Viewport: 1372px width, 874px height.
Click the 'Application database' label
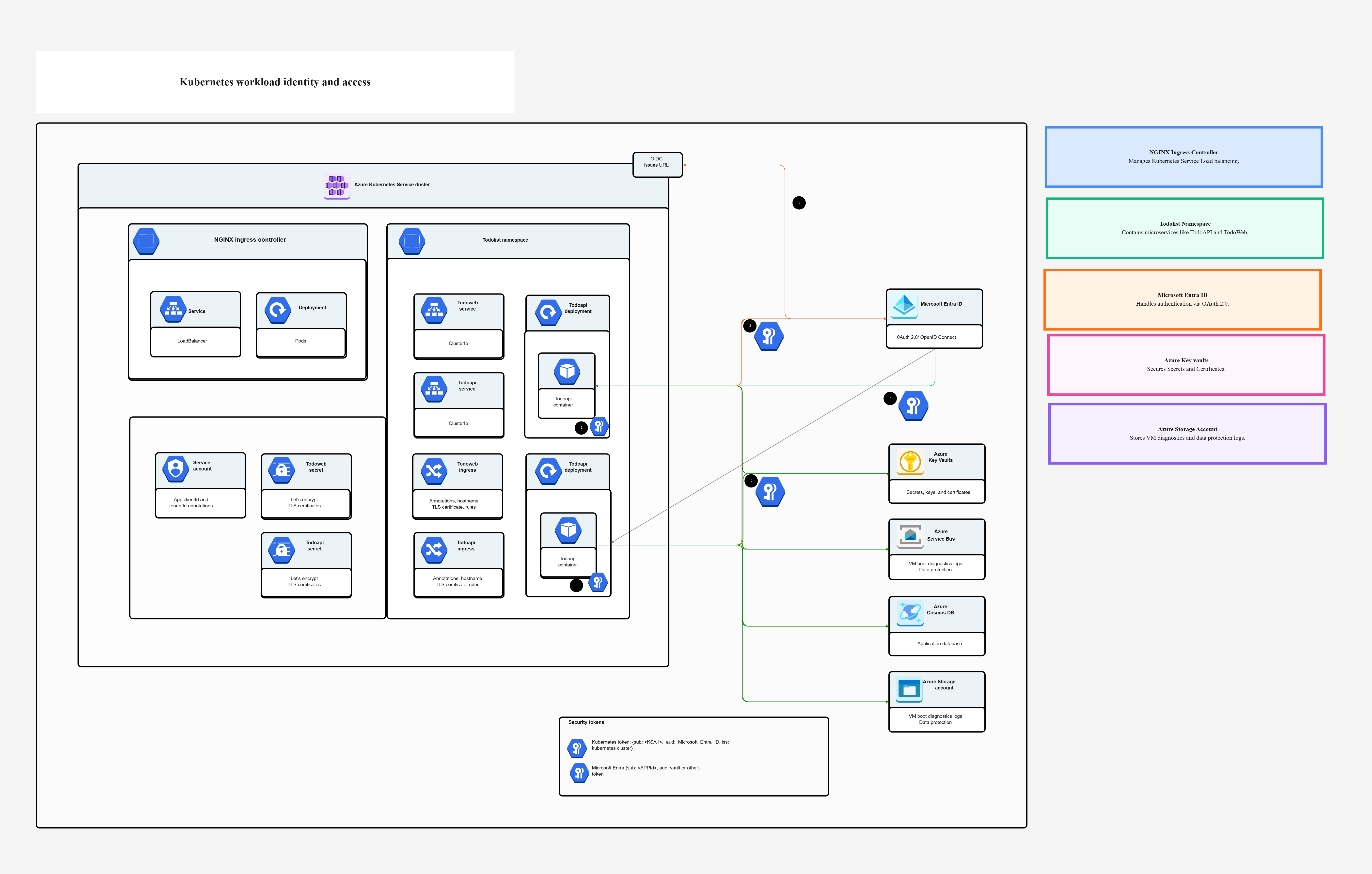tap(940, 644)
